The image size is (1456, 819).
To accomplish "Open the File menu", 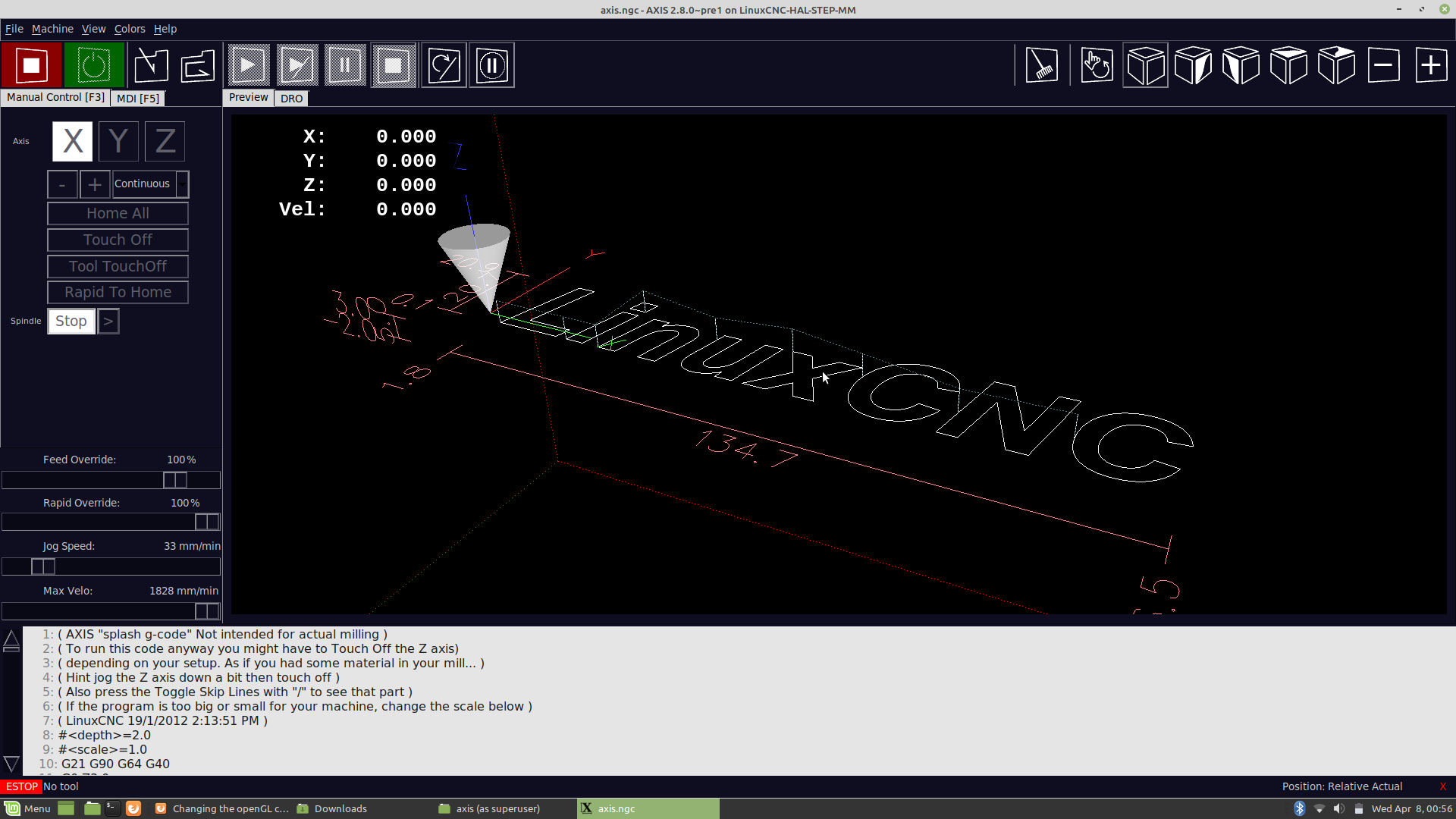I will tap(14, 29).
